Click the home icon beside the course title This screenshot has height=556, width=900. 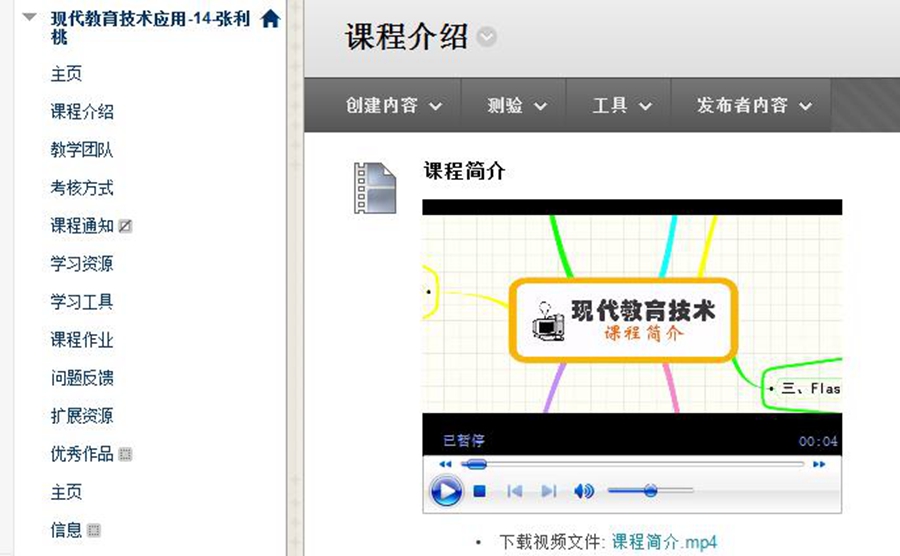click(x=270, y=19)
